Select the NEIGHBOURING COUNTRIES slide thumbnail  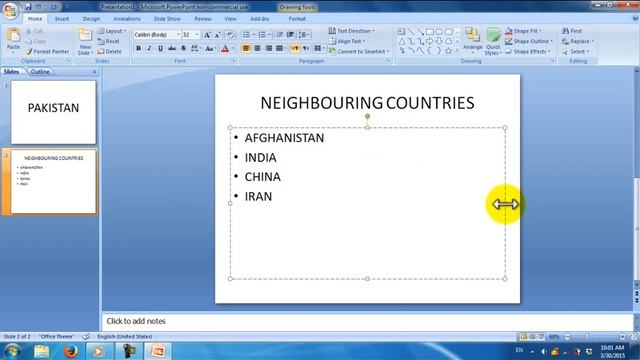point(53,181)
